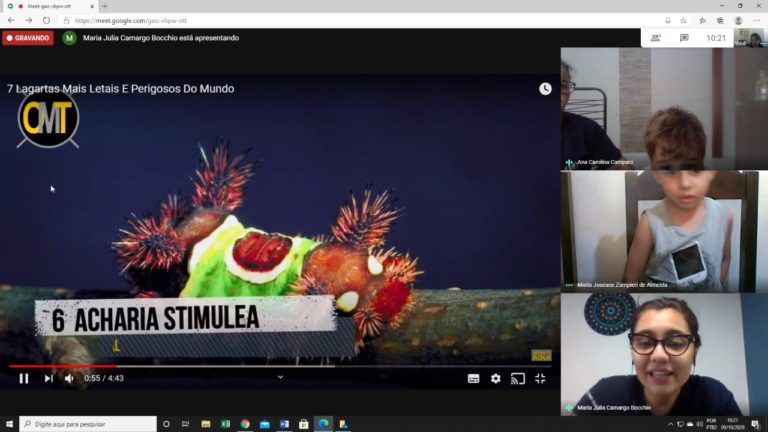View site lock information icon
This screenshot has height=432, width=768.
click(x=67, y=21)
